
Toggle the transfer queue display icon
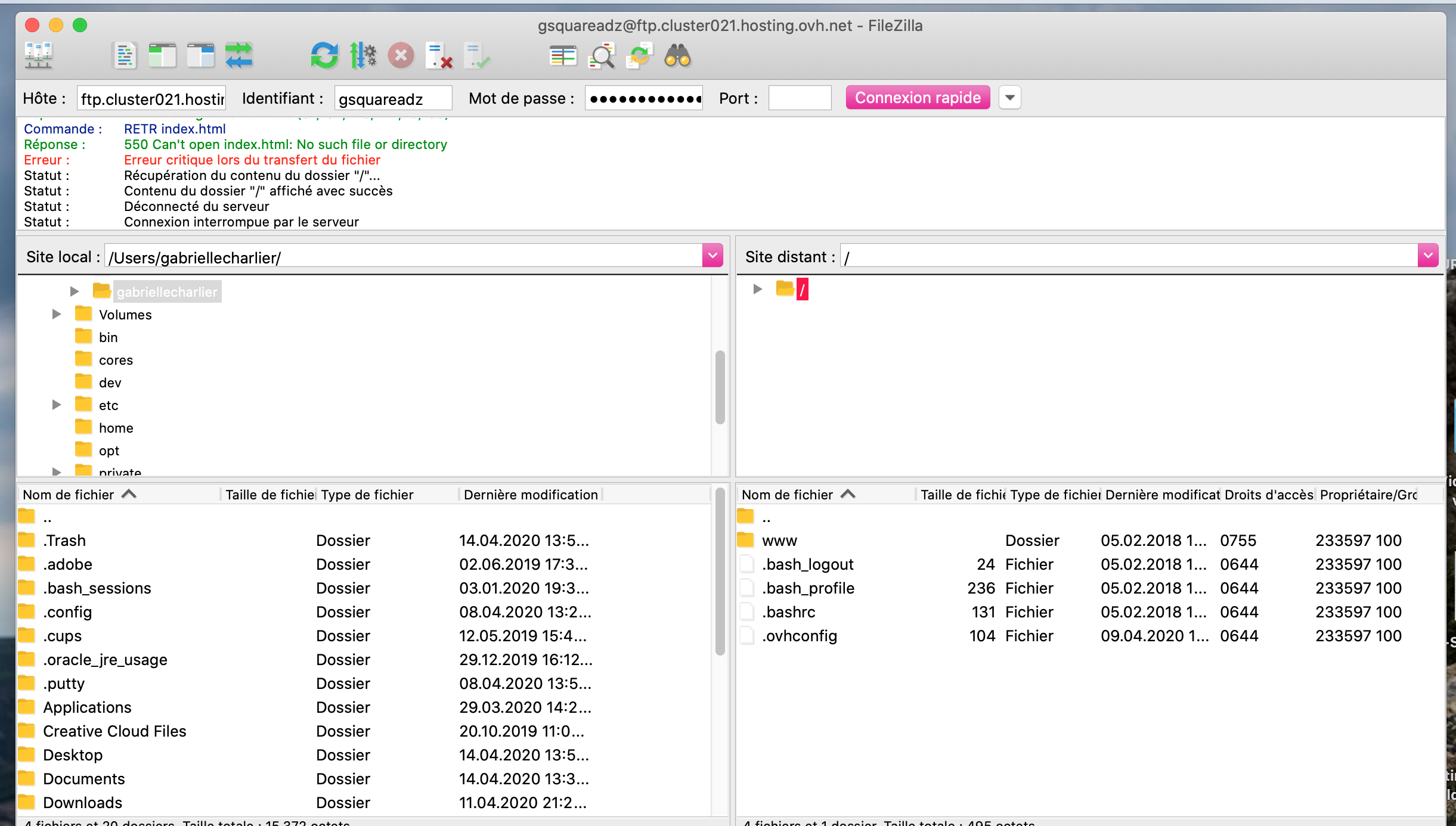tap(239, 57)
